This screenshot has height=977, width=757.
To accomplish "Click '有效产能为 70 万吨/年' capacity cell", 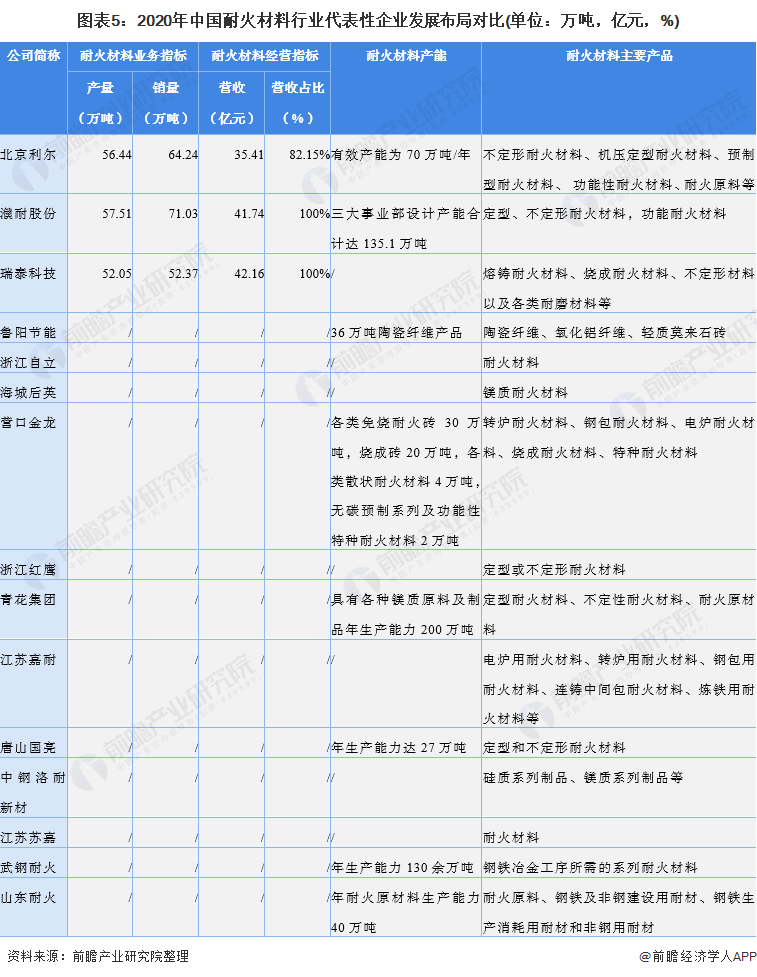I will pyautogui.click(x=401, y=155).
